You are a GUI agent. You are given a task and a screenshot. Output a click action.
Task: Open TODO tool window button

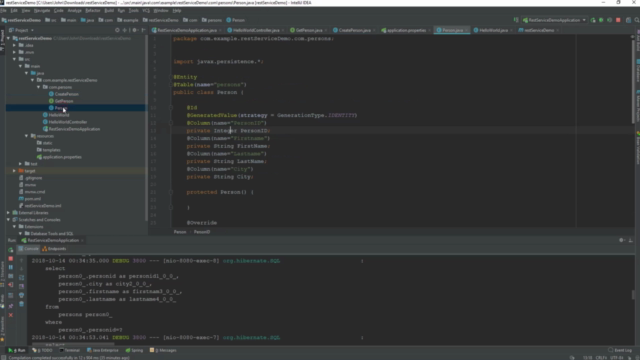42,350
